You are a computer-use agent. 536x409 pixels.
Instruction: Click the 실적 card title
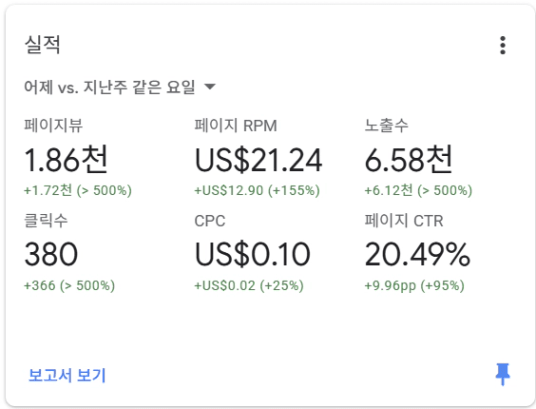(42, 44)
